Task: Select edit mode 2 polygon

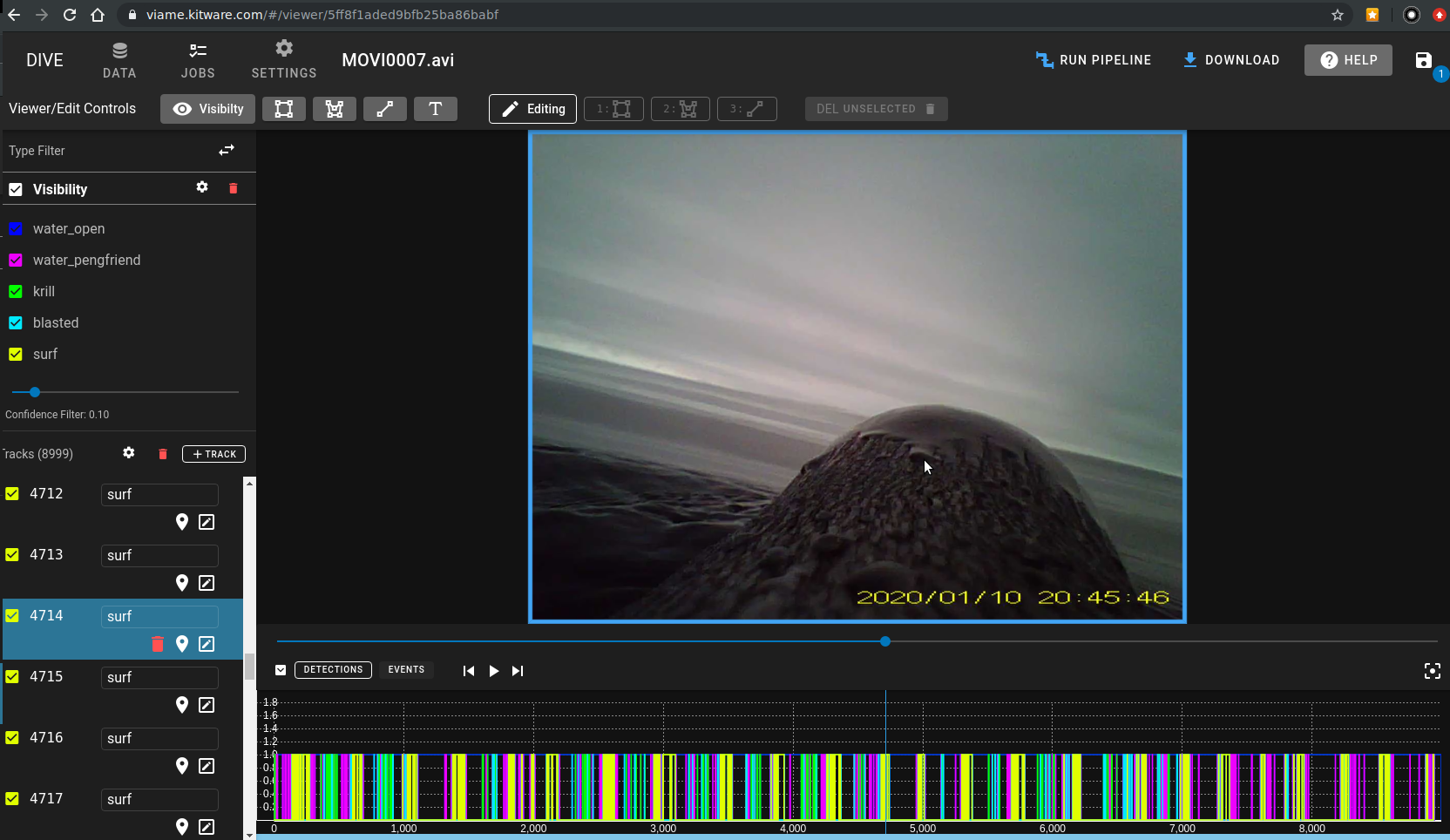Action: point(681,109)
